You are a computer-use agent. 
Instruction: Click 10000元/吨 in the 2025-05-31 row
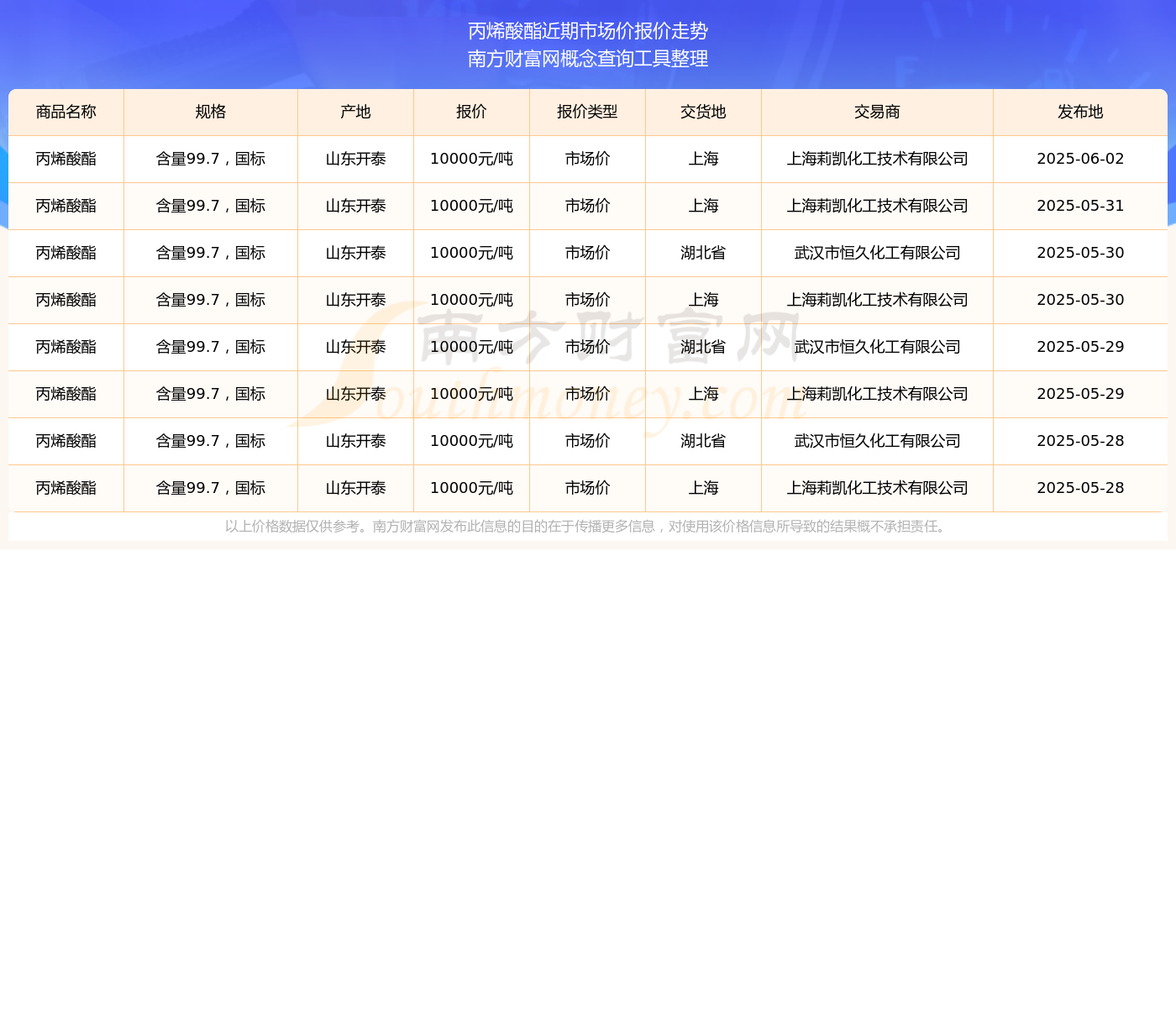point(472,206)
